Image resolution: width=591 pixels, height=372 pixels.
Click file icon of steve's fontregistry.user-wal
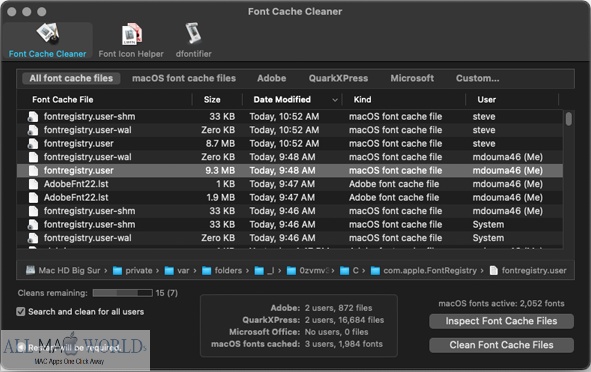33,130
